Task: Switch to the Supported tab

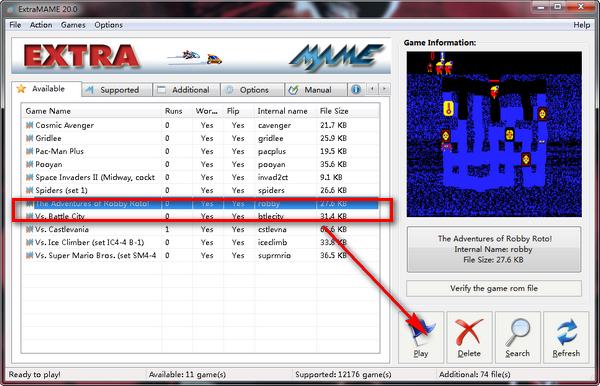Action: tap(117, 90)
